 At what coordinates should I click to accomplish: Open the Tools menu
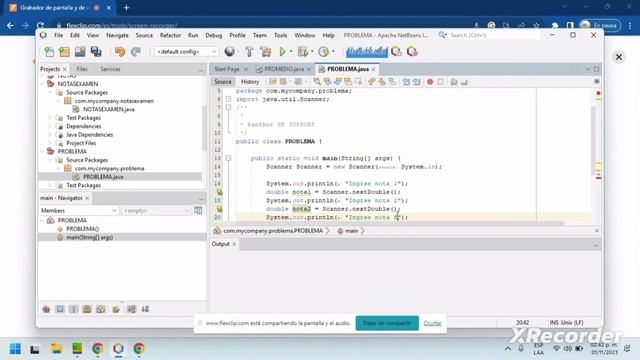[x=280, y=35]
